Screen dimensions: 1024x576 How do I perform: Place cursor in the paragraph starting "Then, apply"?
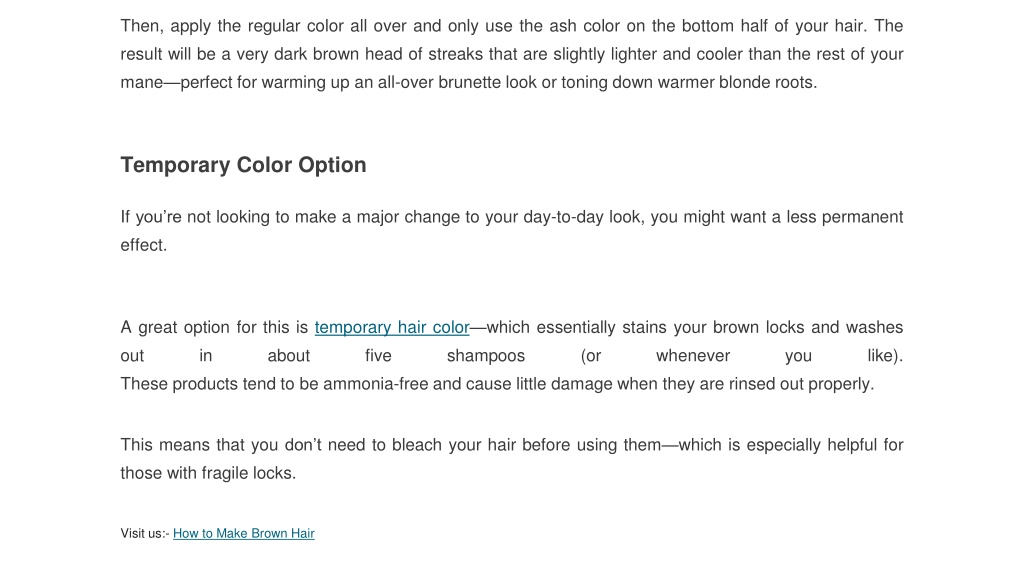coord(511,54)
